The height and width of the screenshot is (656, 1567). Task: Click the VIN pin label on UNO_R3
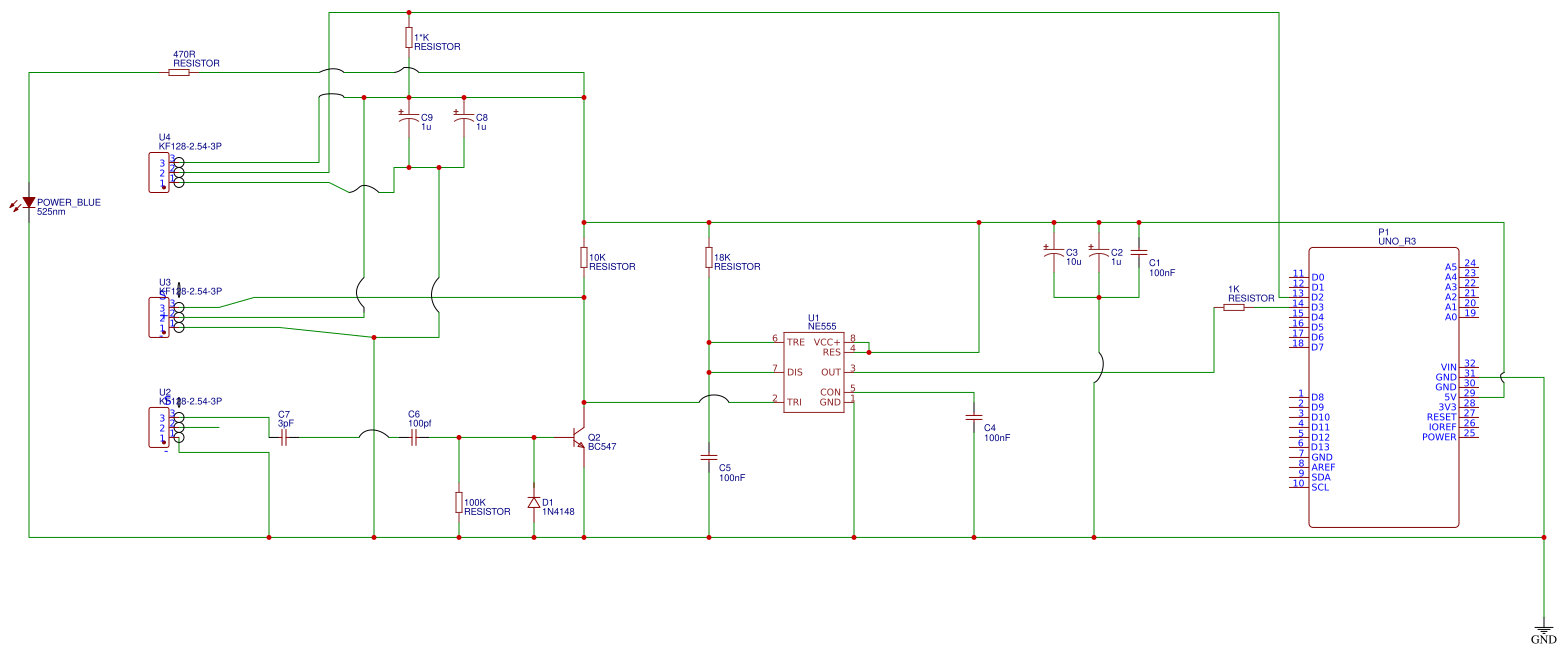(1448, 367)
